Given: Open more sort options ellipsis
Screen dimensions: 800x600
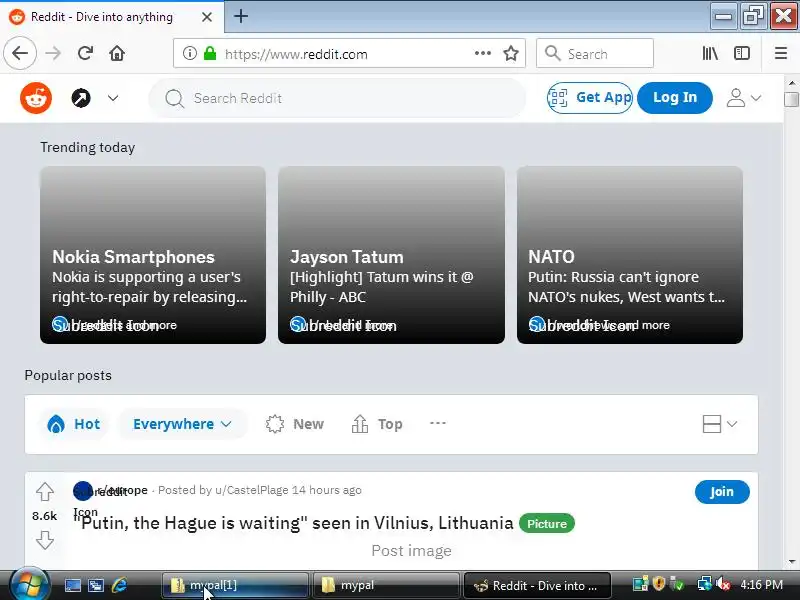Looking at the screenshot, I should 438,423.
